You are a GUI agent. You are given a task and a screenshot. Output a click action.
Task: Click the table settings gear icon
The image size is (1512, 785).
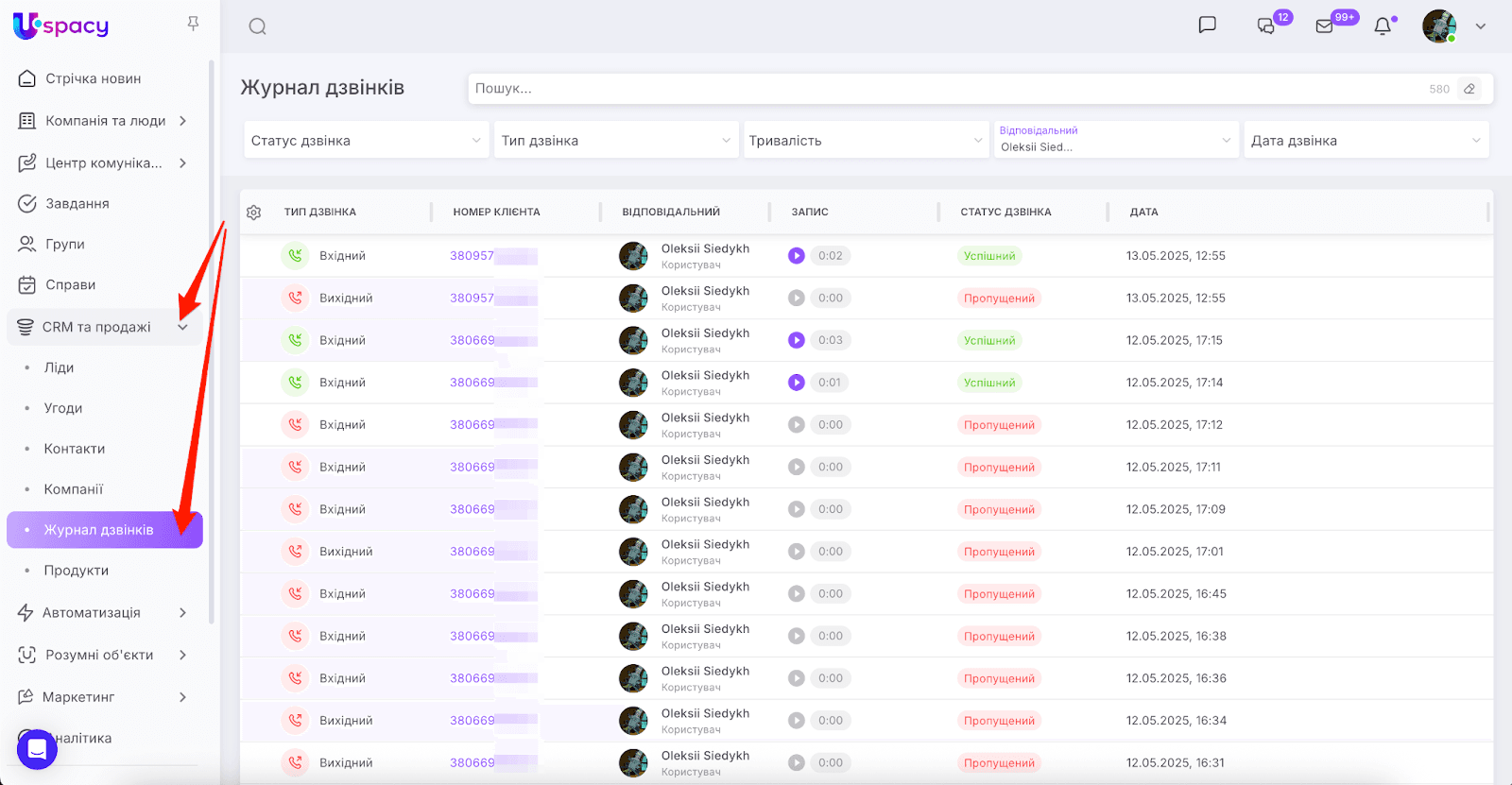(253, 213)
